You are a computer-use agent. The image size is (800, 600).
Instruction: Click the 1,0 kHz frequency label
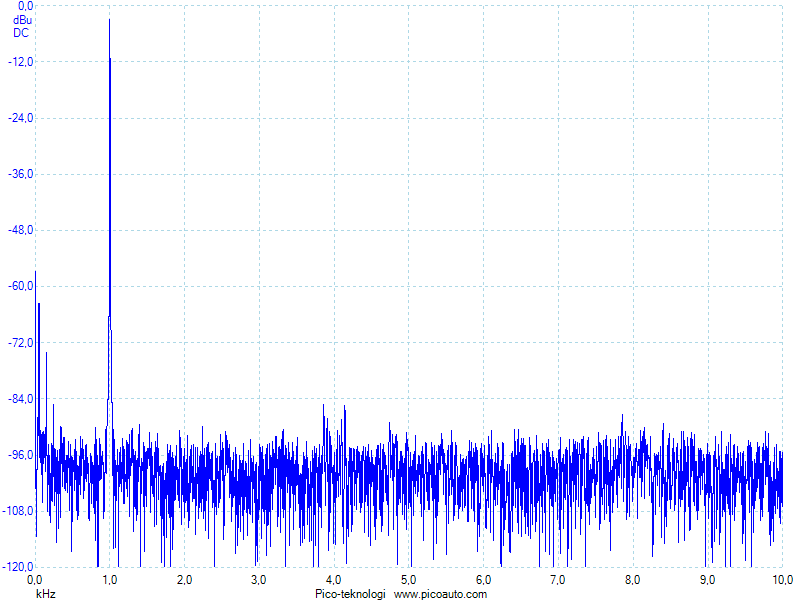[109, 580]
